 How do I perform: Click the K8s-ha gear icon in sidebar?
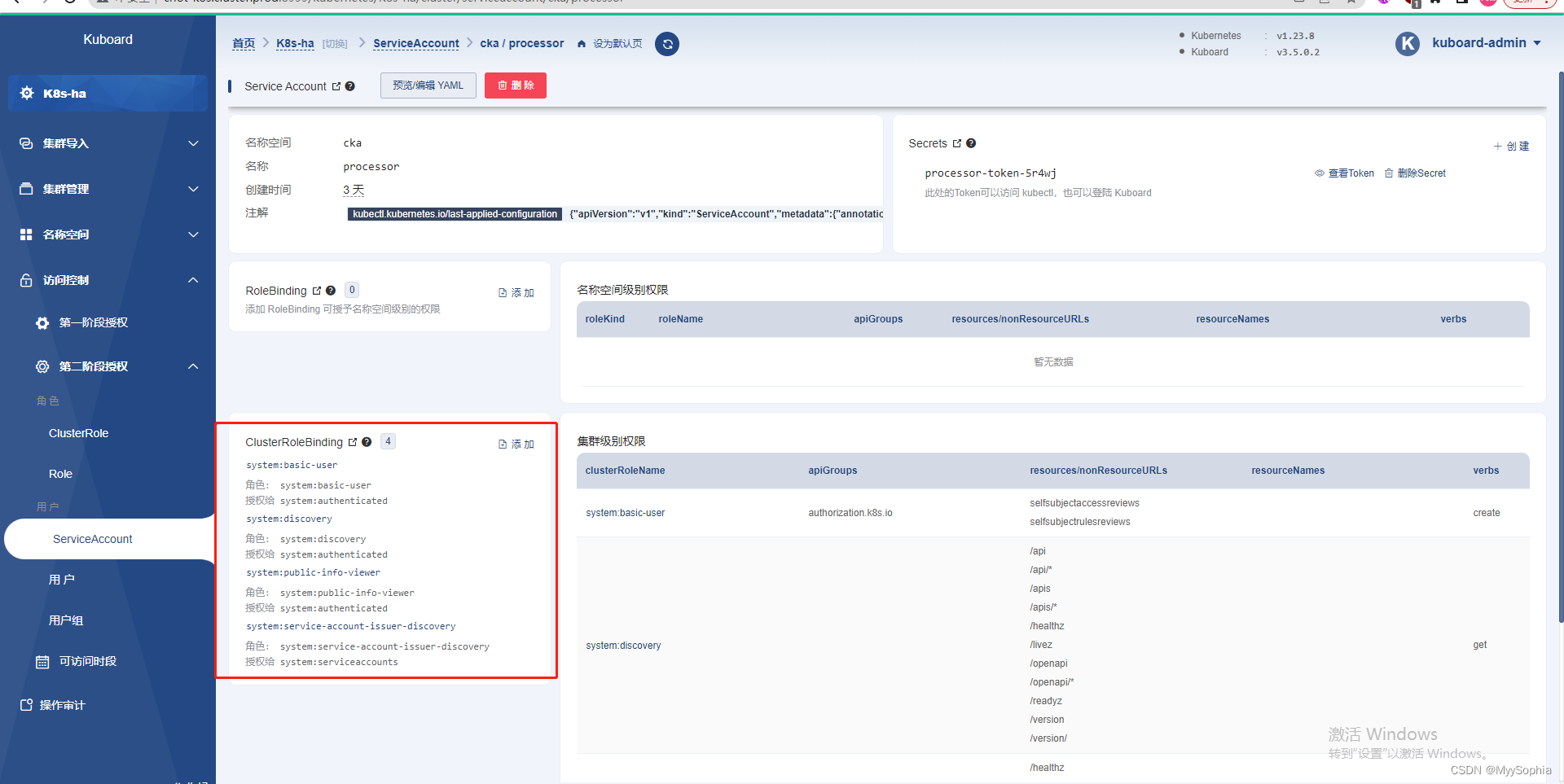coord(27,94)
